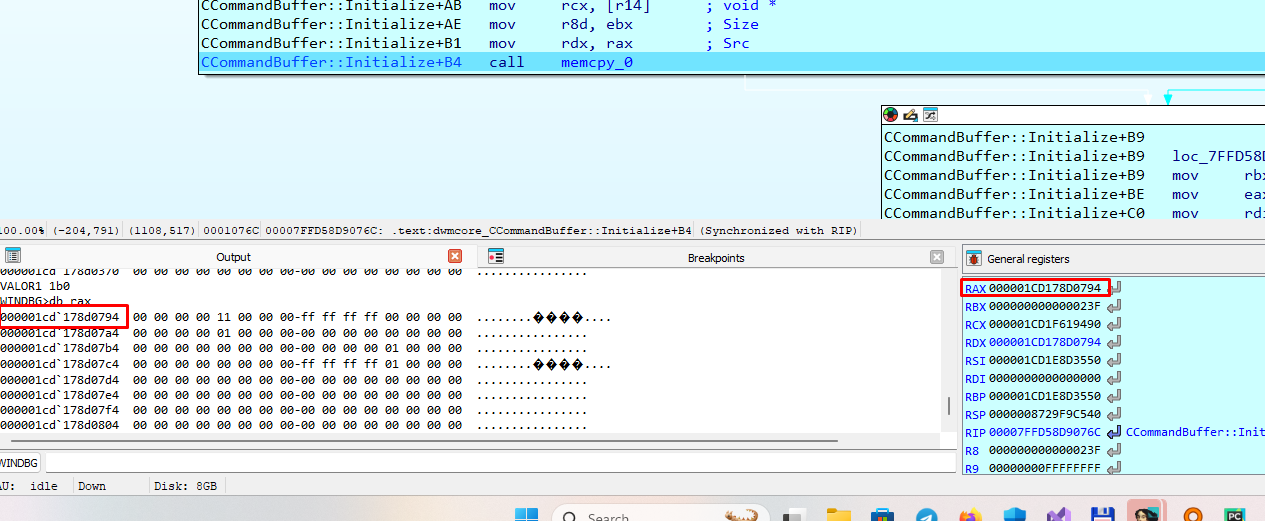Click the Breakpoints panel icon

496,256
